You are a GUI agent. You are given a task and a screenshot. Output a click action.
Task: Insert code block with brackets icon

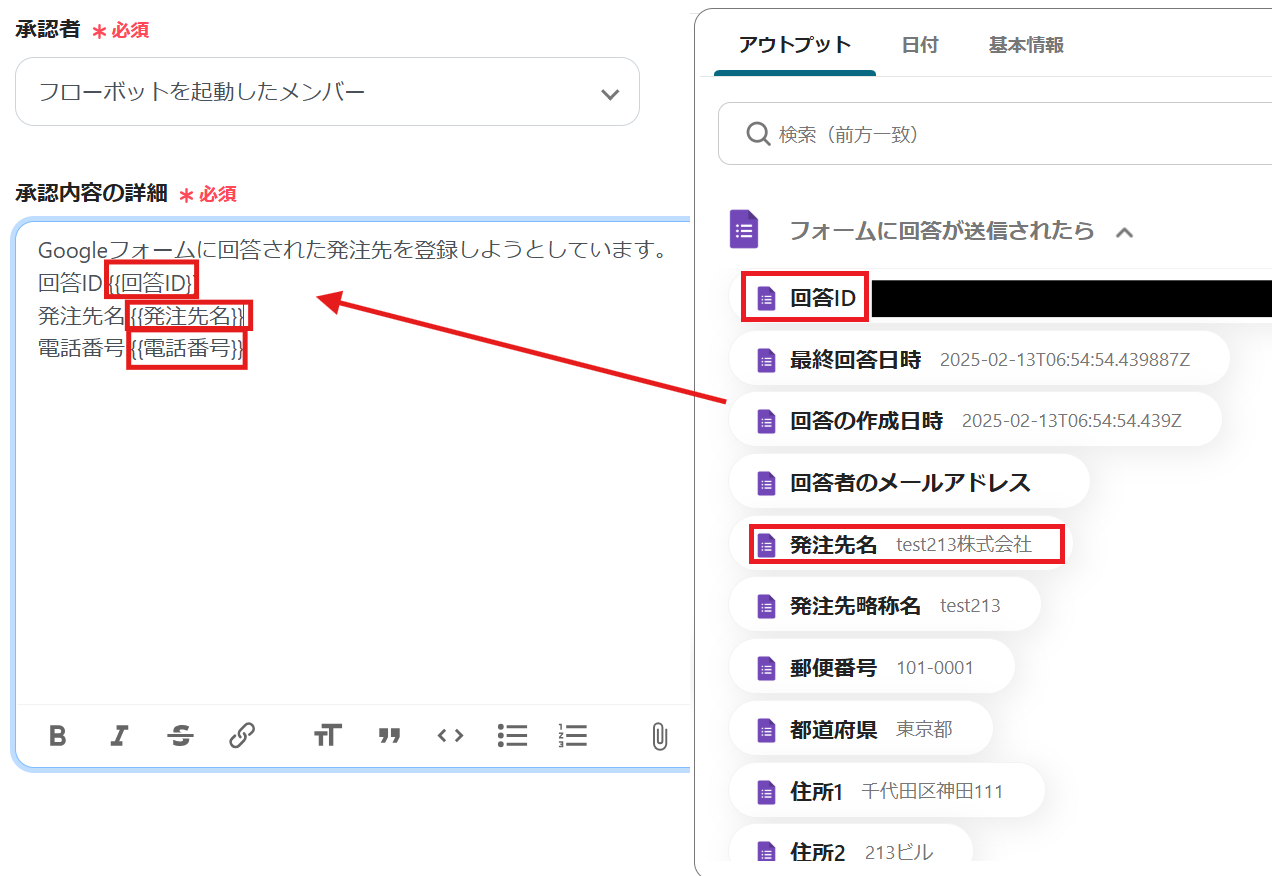tap(450, 736)
